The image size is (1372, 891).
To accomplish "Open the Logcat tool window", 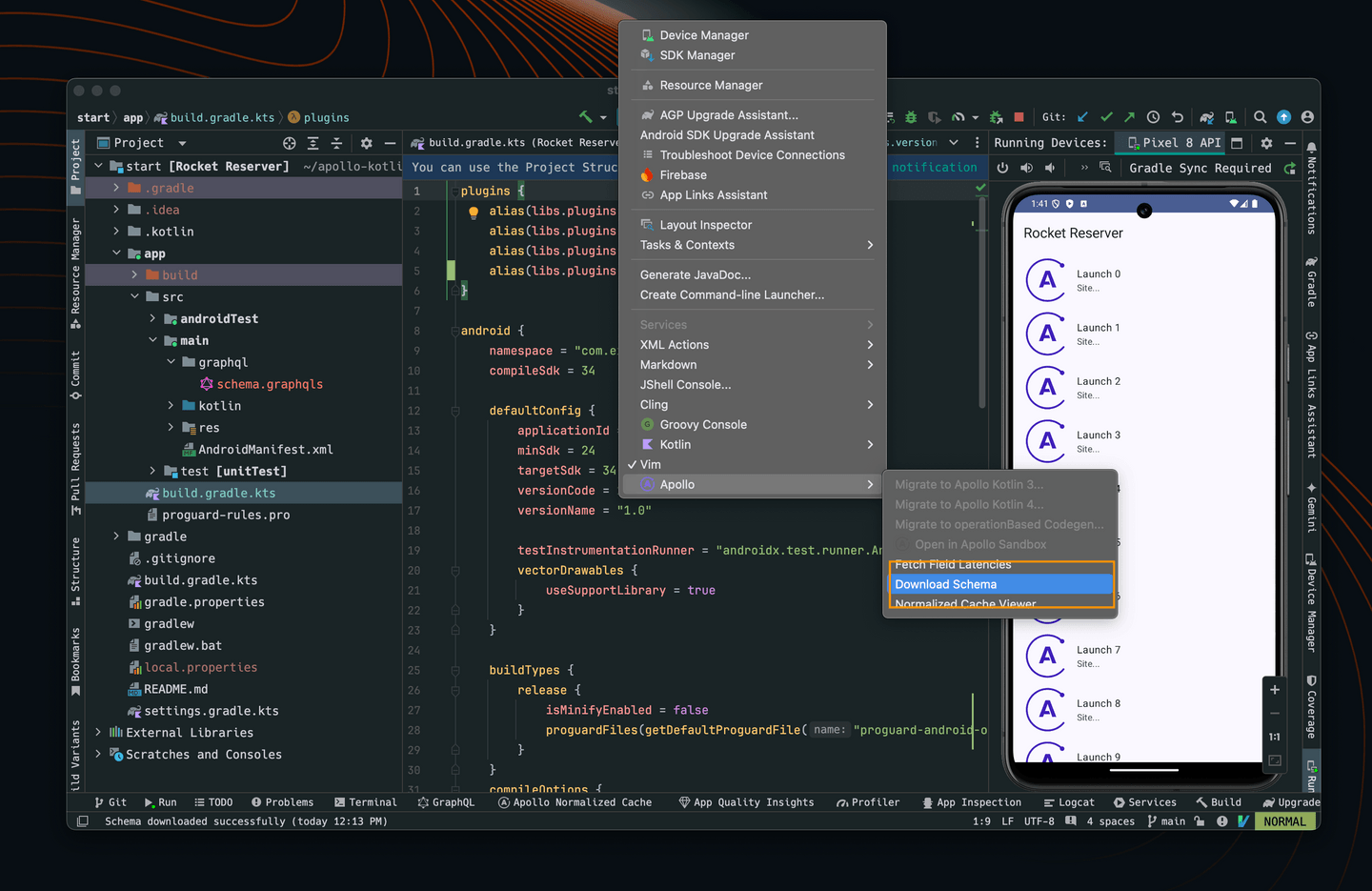I will click(1069, 802).
